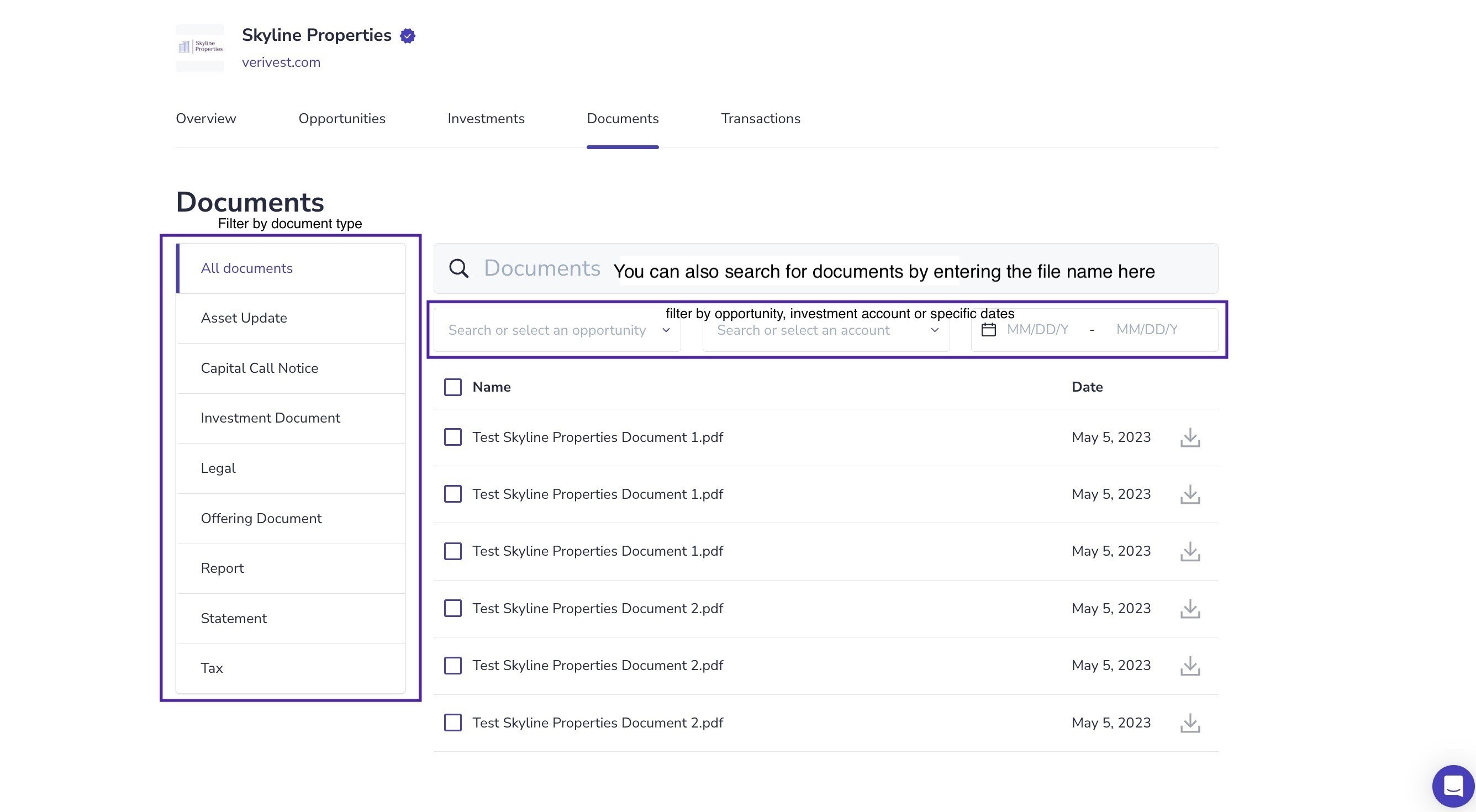1476x812 pixels.
Task: Expand the opportunity dropdown chevron
Action: point(666,330)
